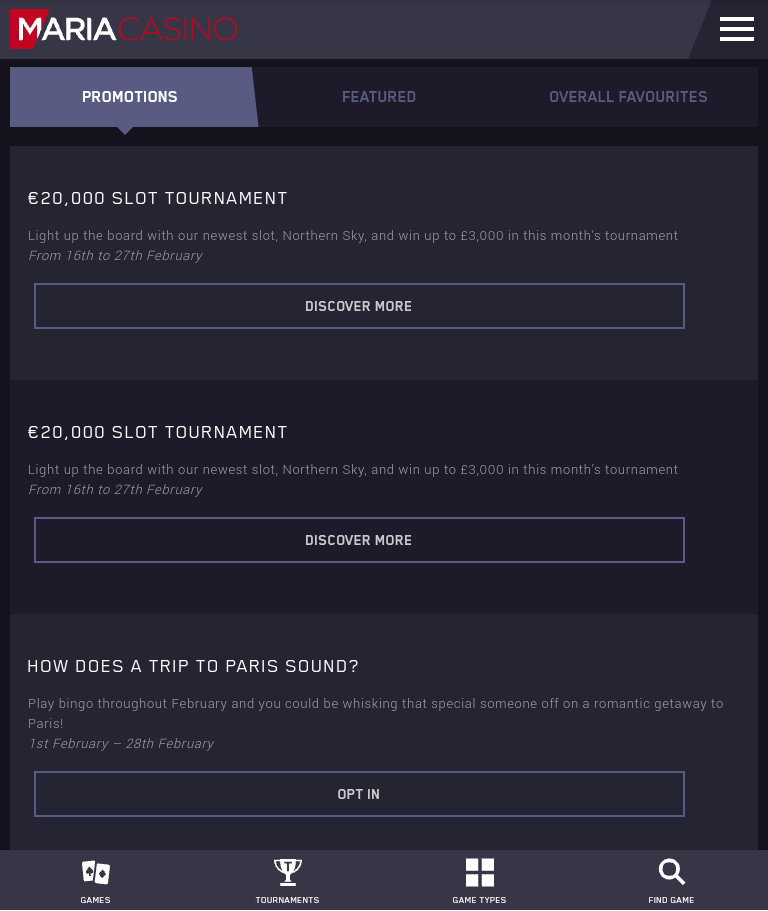
Task: Click the Find Game magnifier icon
Action: click(x=672, y=872)
